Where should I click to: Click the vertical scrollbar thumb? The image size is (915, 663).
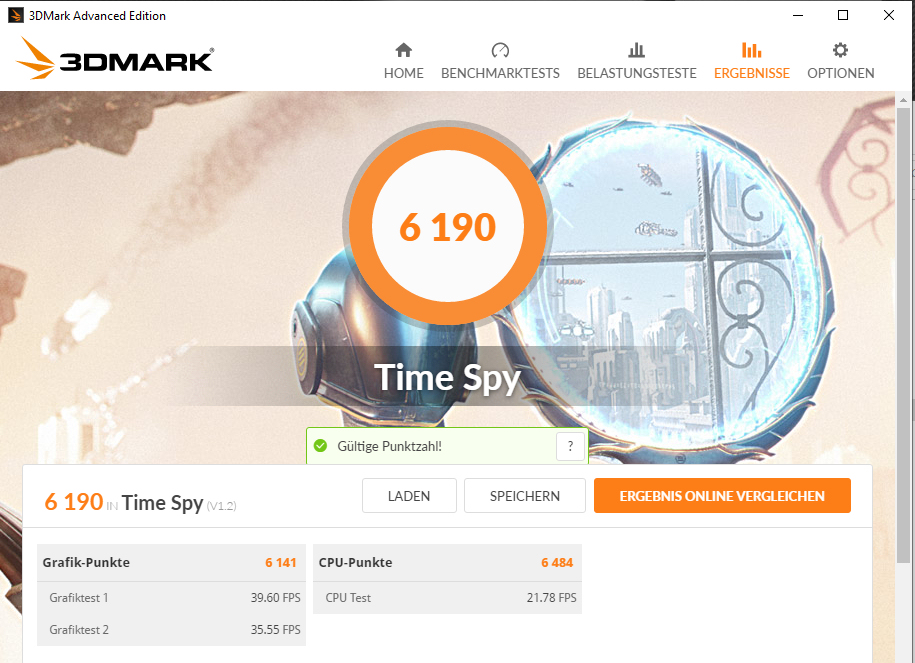point(903,336)
